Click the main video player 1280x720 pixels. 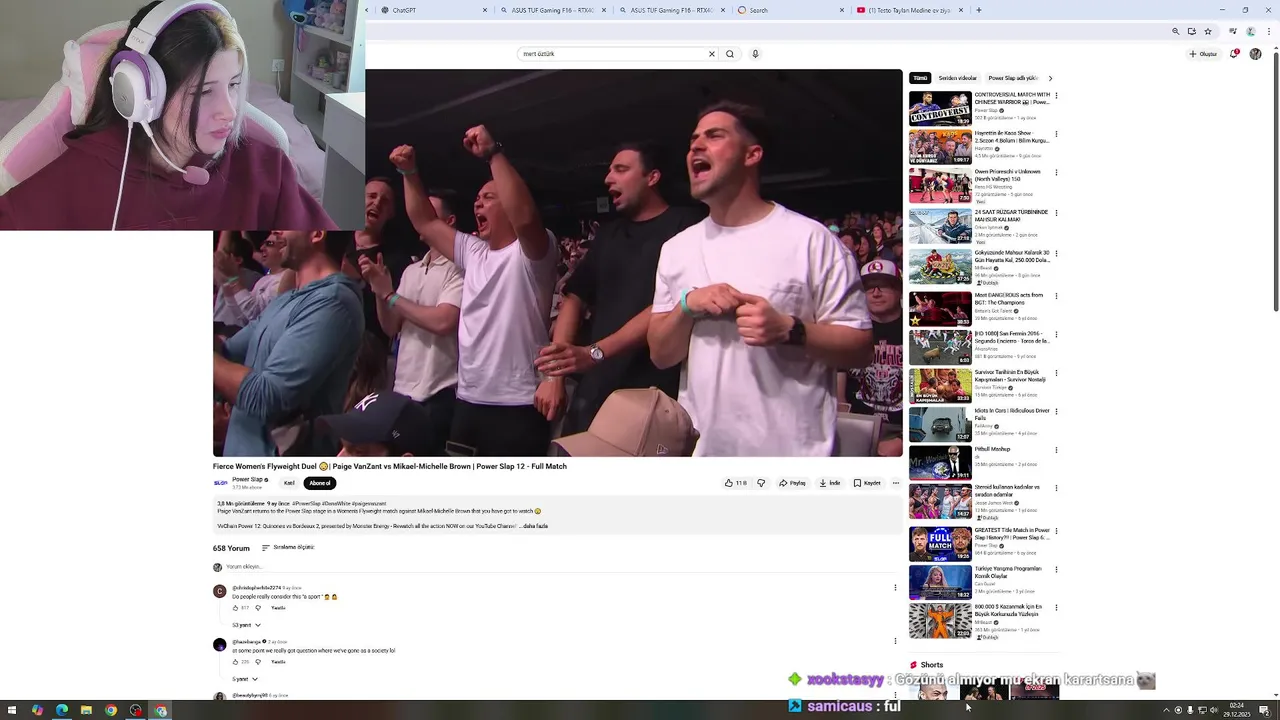[557, 263]
